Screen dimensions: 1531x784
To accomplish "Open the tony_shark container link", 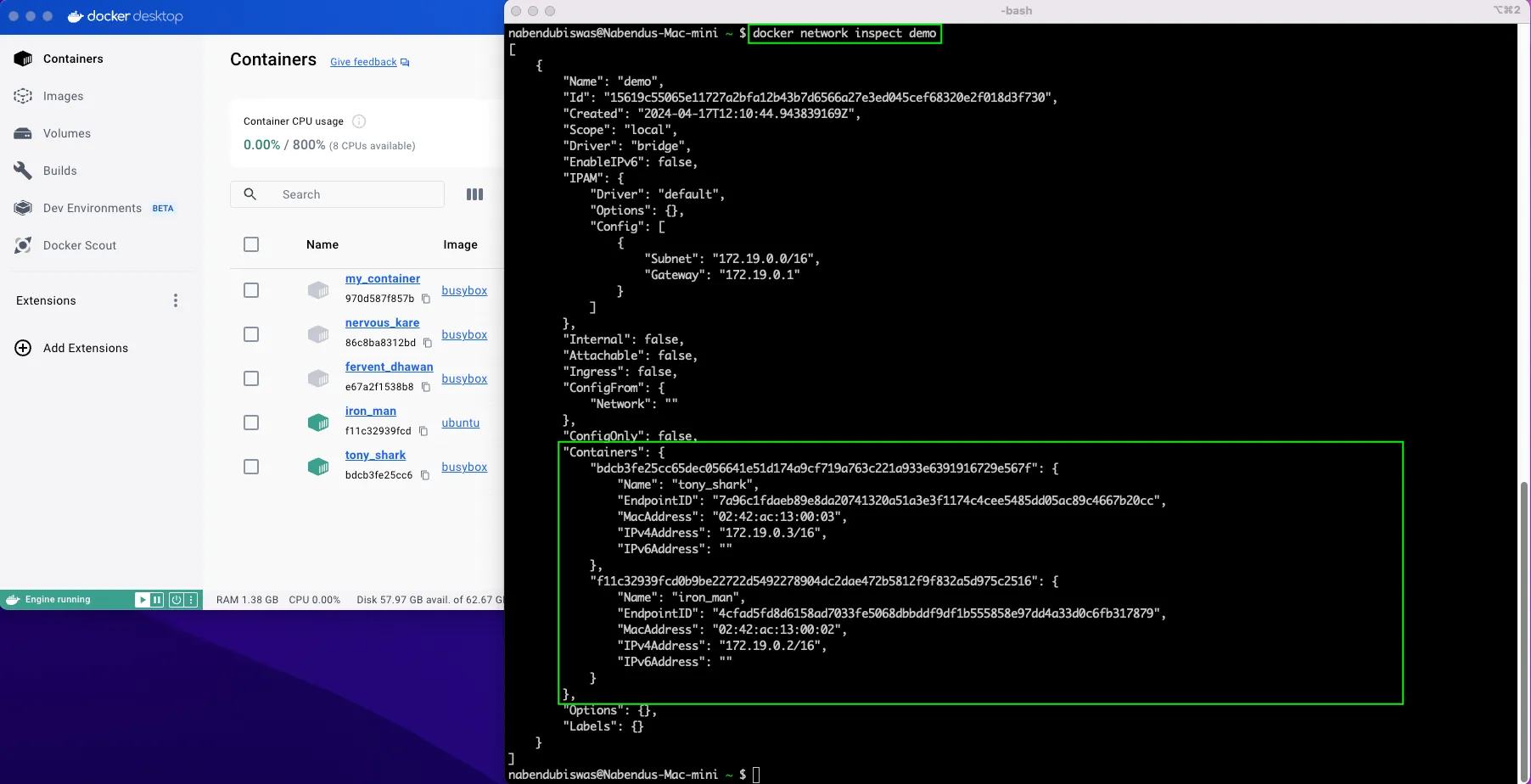I will [x=375, y=455].
